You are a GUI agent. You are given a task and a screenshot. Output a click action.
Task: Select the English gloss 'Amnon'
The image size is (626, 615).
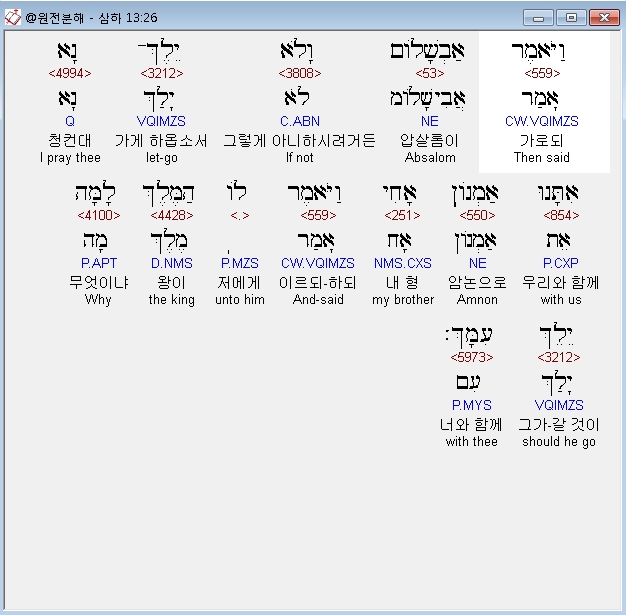point(477,300)
